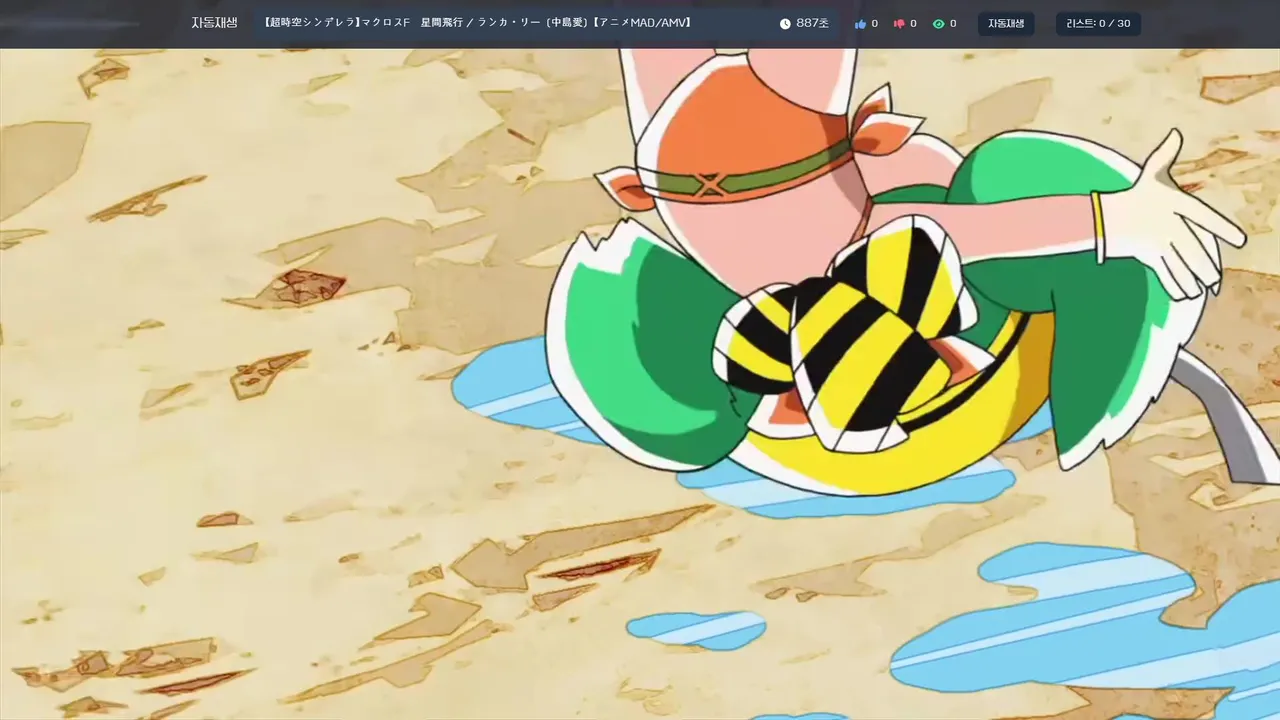
Task: Click the green eye views icon
Action: [938, 24]
